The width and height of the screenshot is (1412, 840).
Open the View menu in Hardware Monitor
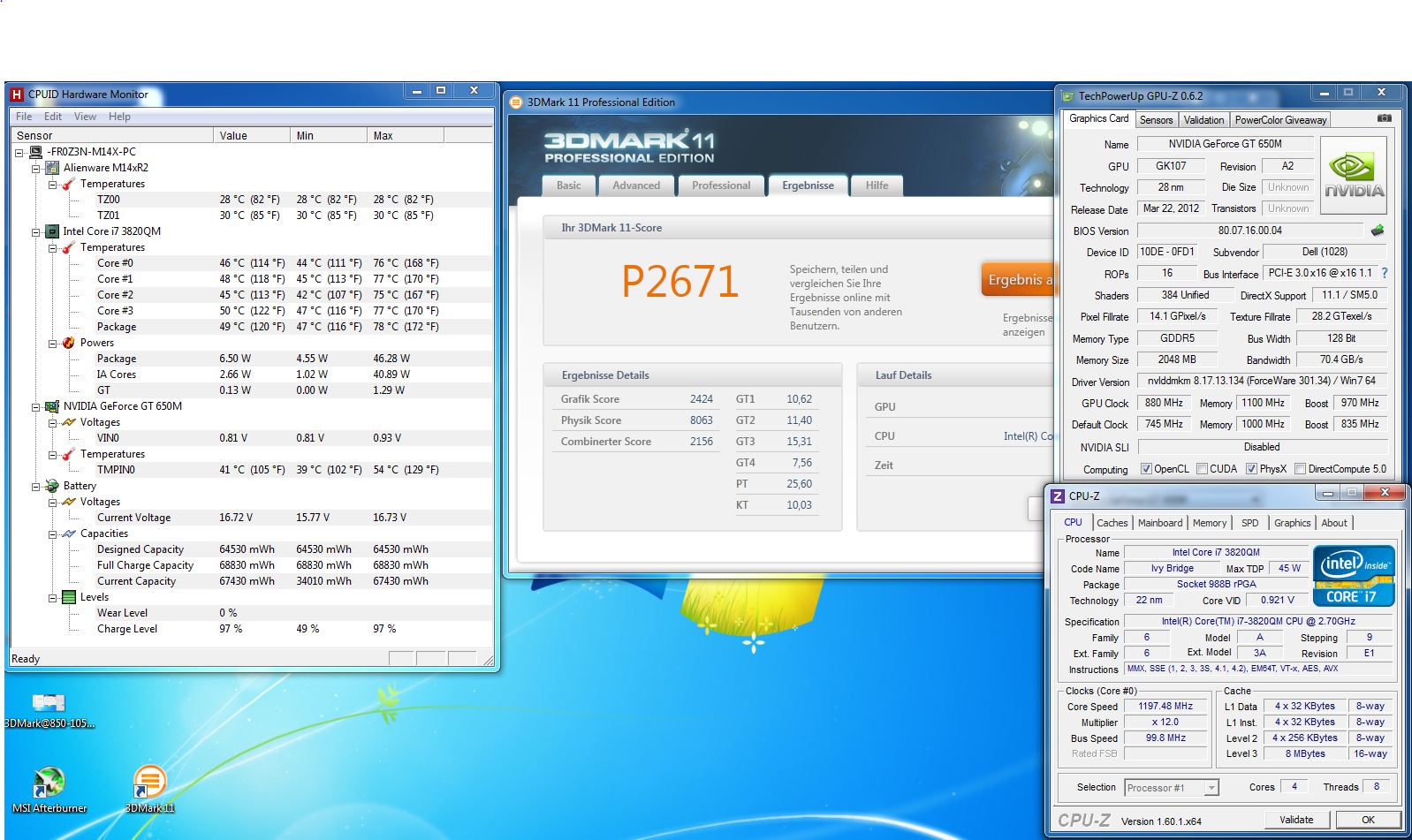85,117
